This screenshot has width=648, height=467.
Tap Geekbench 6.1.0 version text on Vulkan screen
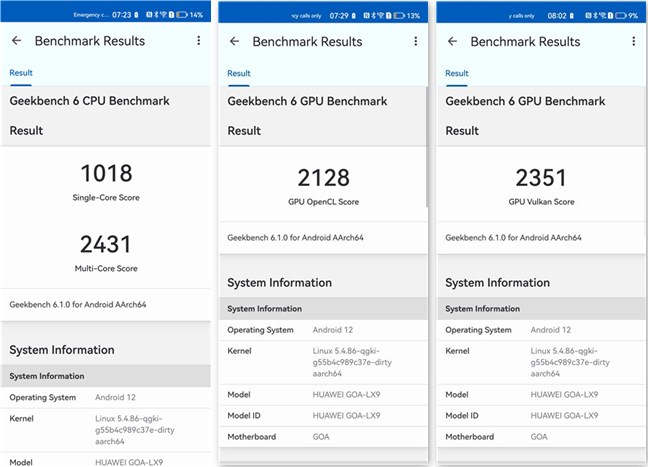[513, 238]
